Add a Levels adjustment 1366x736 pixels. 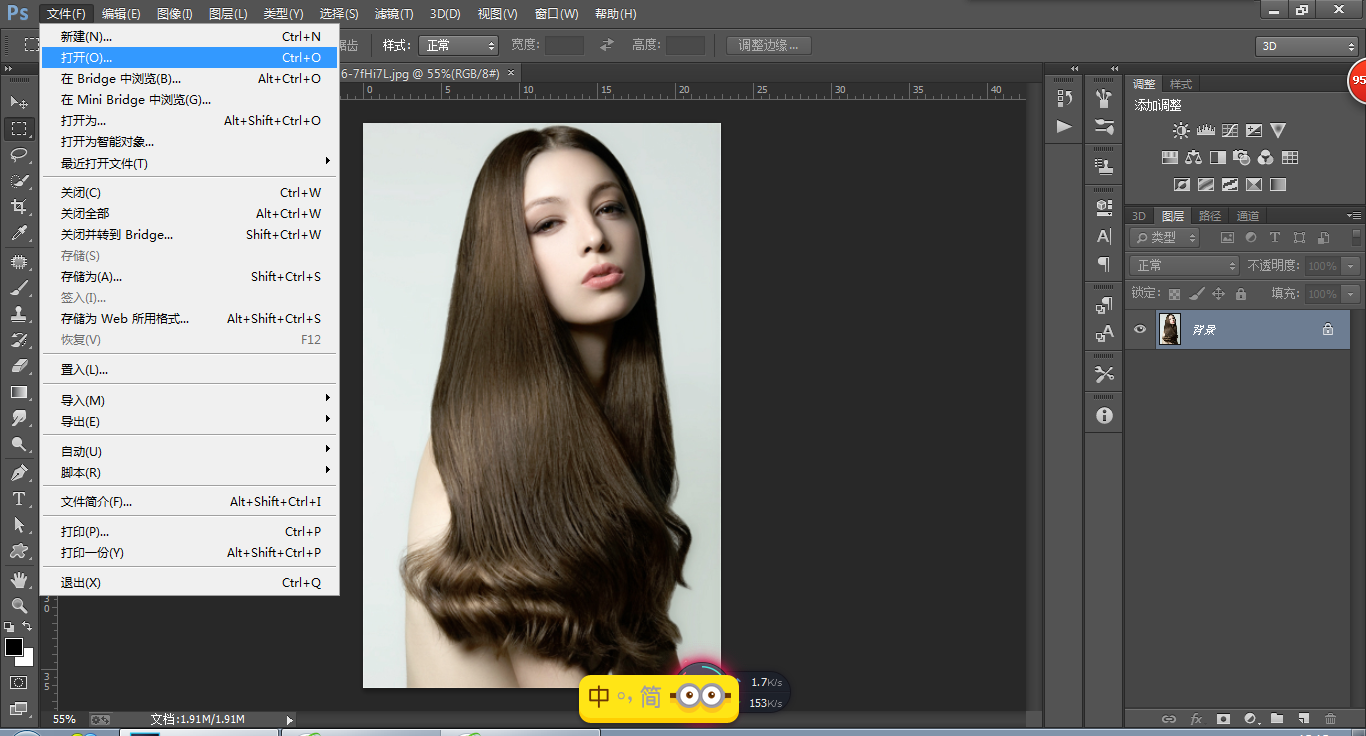[x=1205, y=130]
